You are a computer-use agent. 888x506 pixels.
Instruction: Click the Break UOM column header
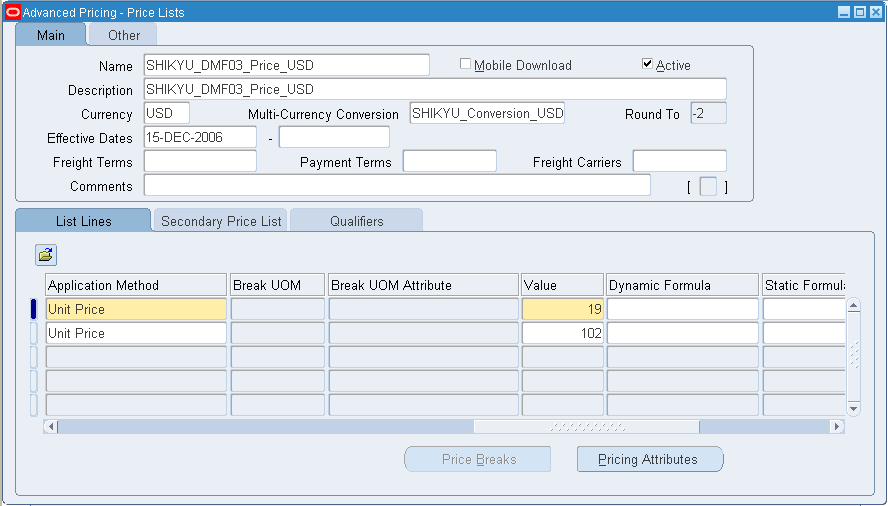tap(278, 285)
